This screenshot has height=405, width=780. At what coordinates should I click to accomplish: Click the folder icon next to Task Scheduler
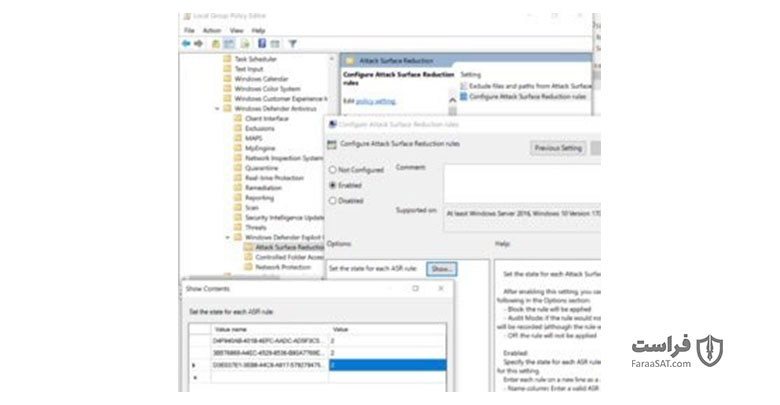point(227,59)
